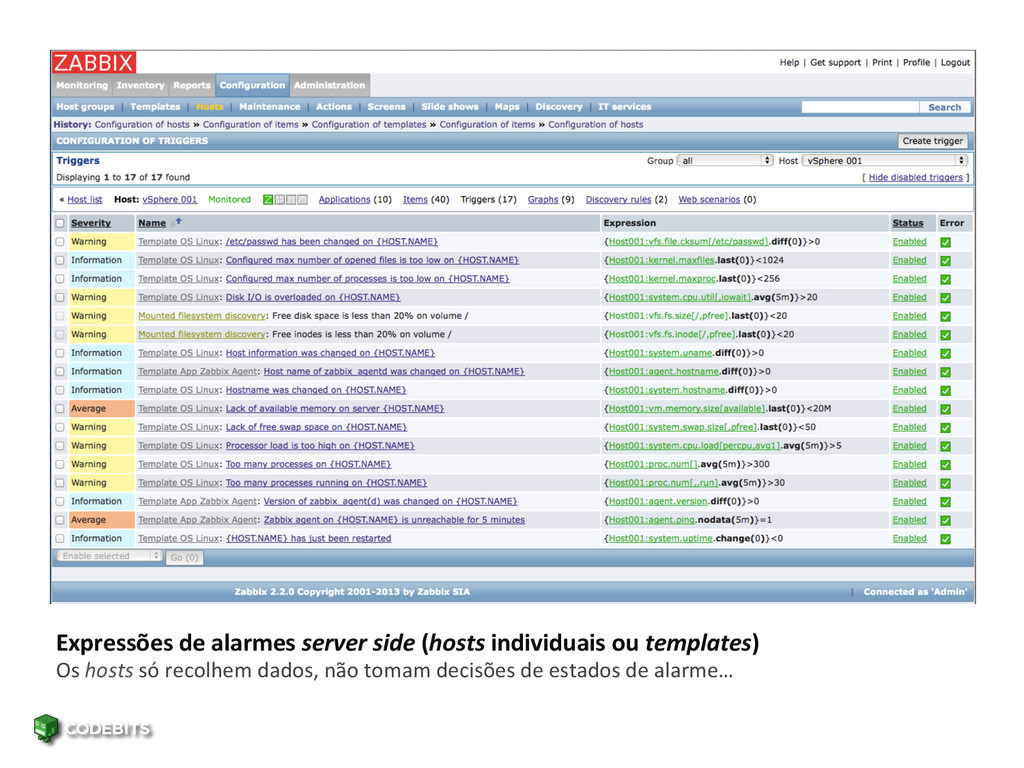The width and height of the screenshot is (1024, 768).
Task: Open Mounted filesystem discovery link for free inodes row
Action: [x=201, y=334]
